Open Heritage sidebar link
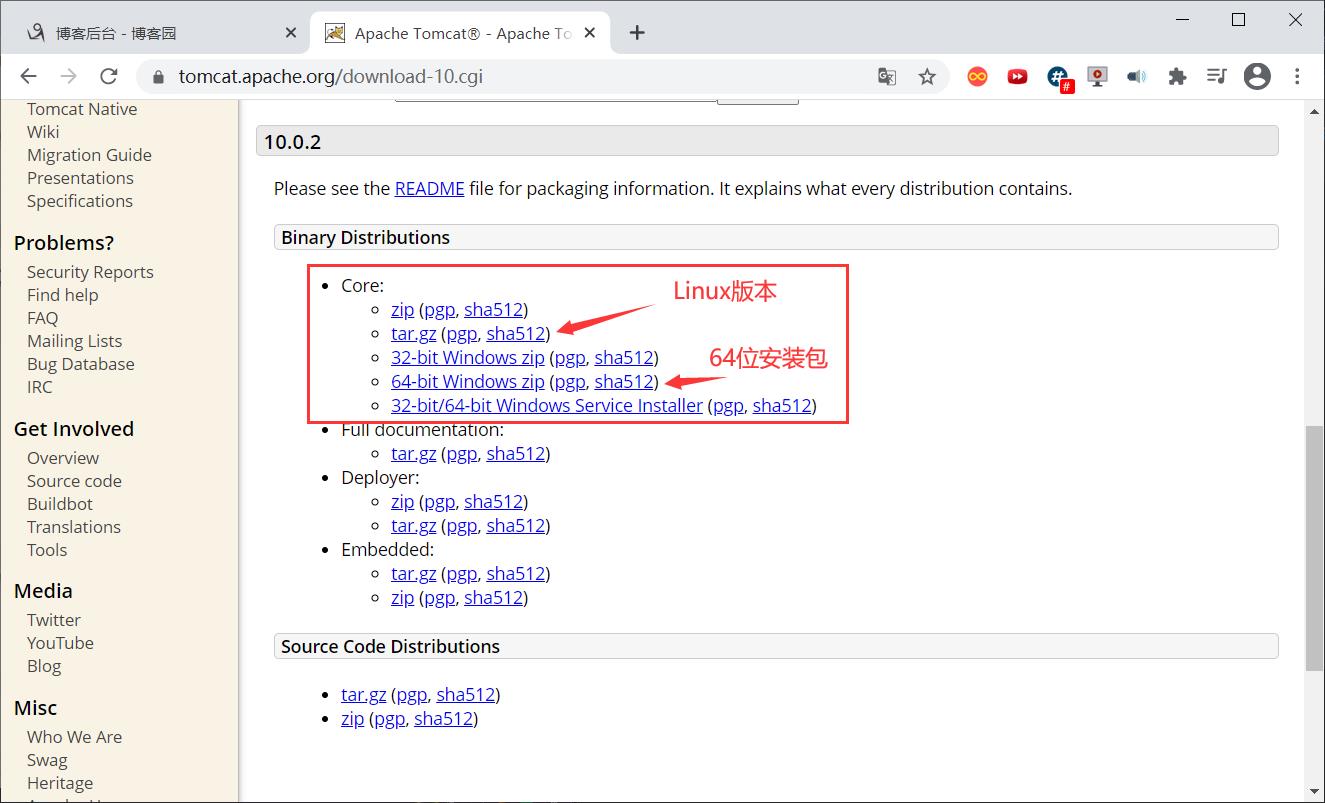 click(60, 783)
